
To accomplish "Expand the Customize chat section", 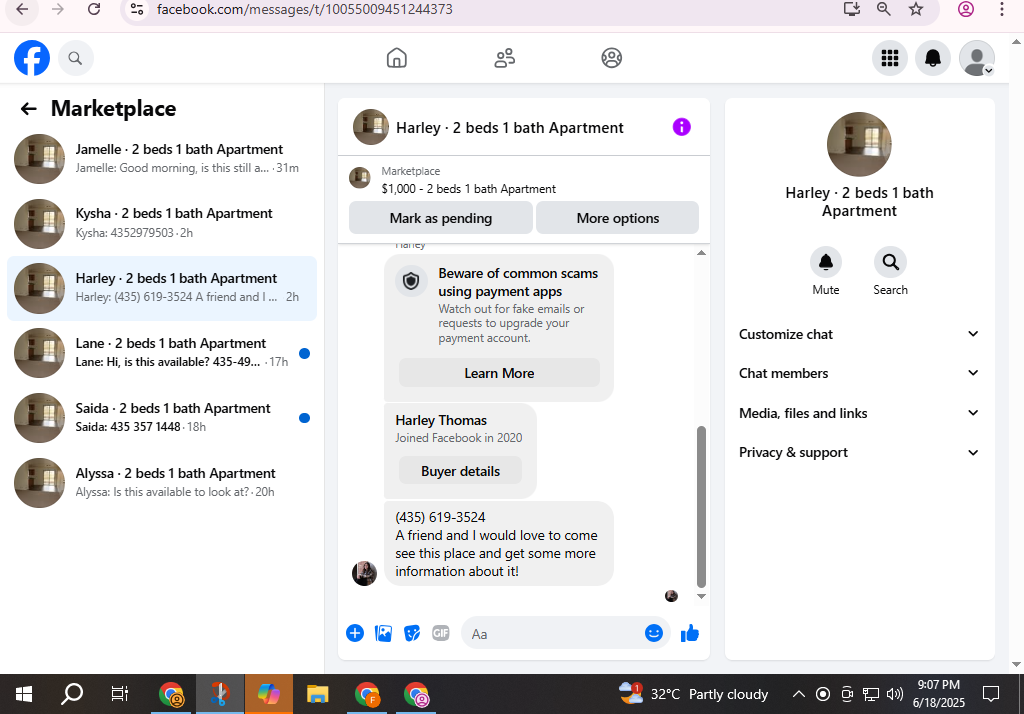I will tap(859, 334).
